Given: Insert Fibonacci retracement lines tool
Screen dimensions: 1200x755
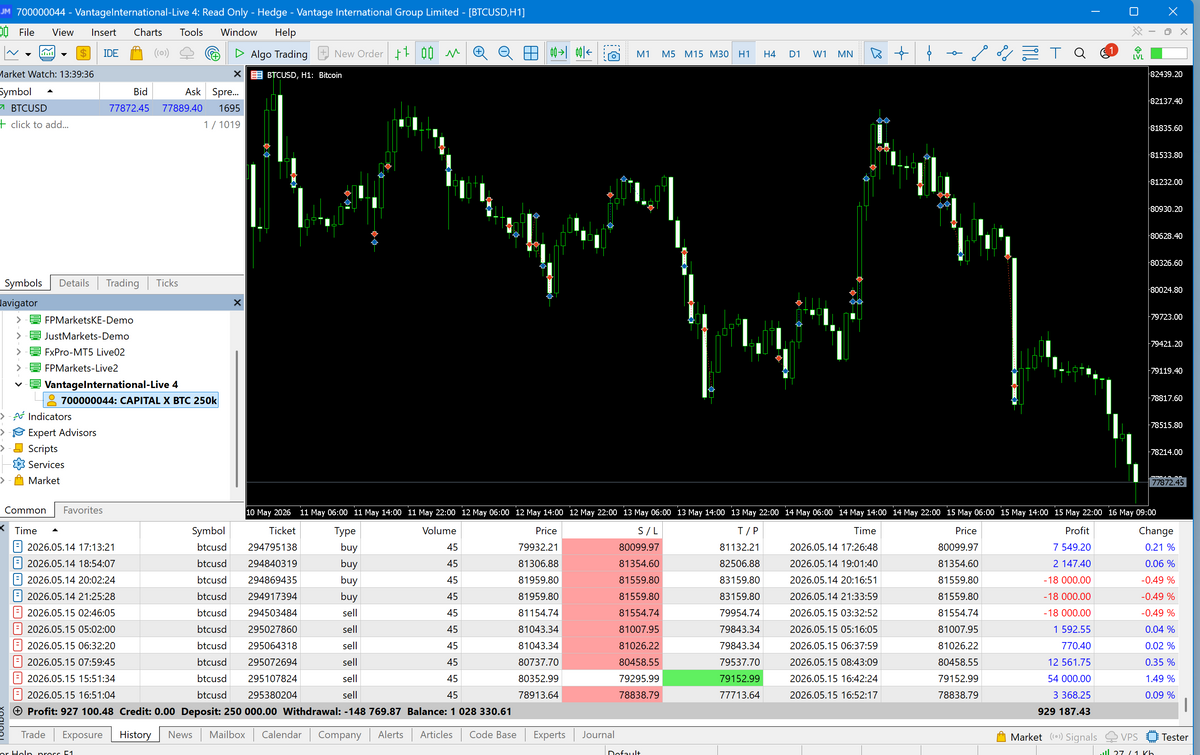Looking at the screenshot, I should pos(1030,53).
